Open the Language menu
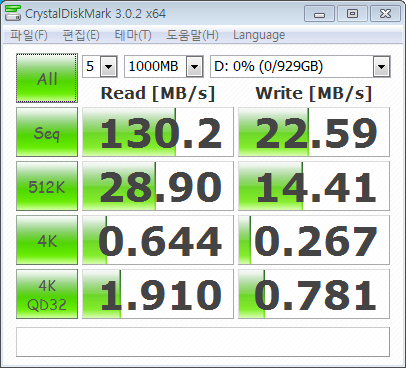Screen dimensions: 406x368 [259, 35]
